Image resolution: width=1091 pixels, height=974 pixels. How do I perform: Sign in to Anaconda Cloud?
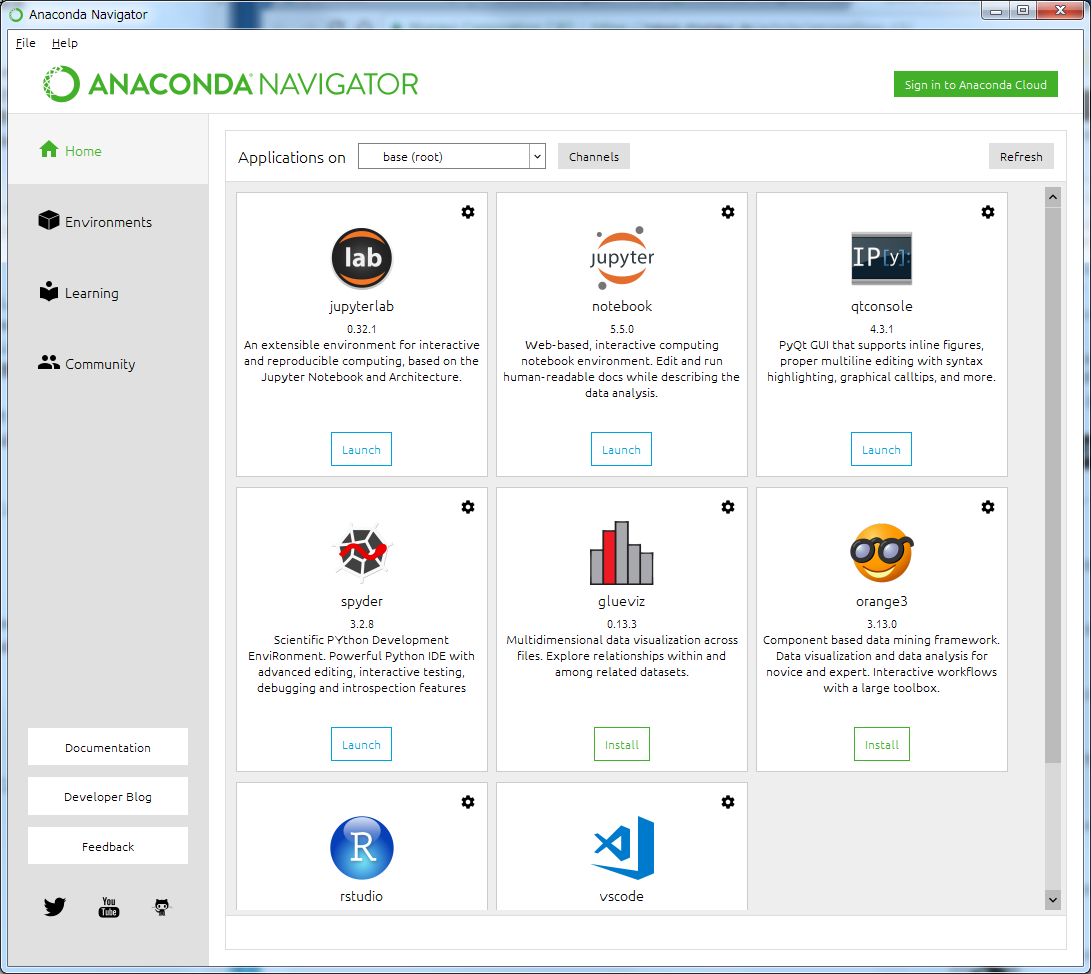click(975, 84)
